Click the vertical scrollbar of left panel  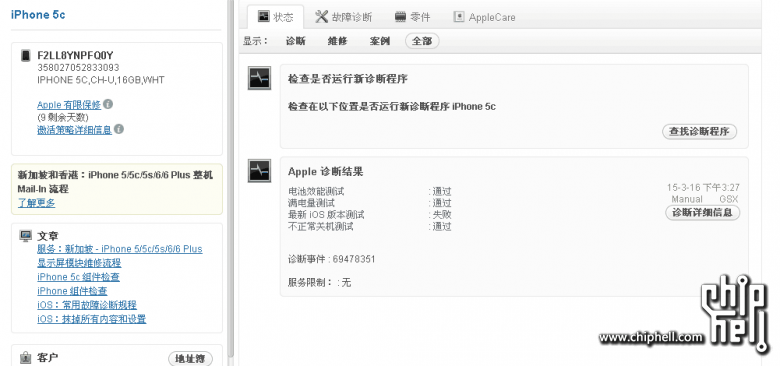(230, 179)
